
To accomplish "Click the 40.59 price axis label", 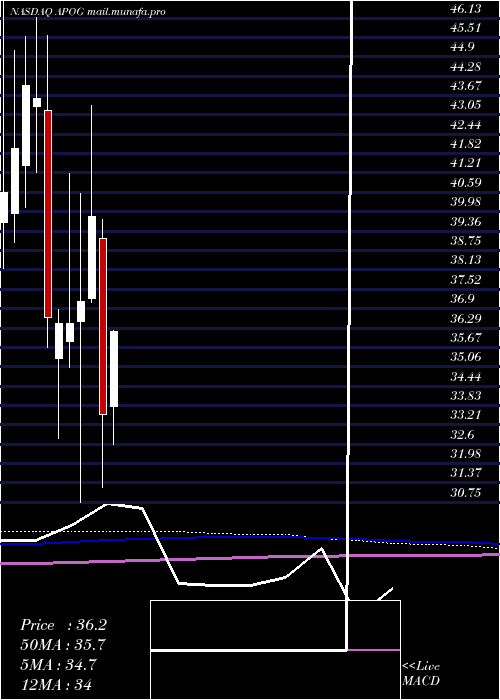I will (x=466, y=183).
